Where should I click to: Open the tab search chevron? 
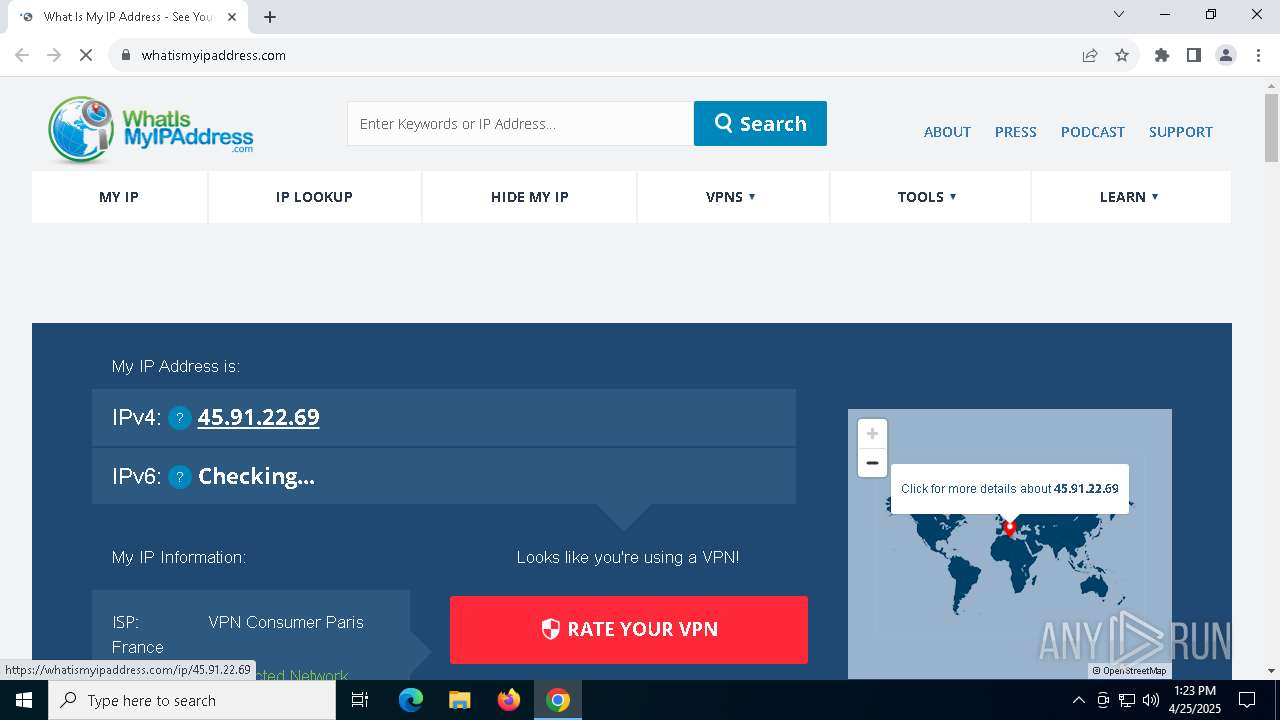click(x=1119, y=14)
